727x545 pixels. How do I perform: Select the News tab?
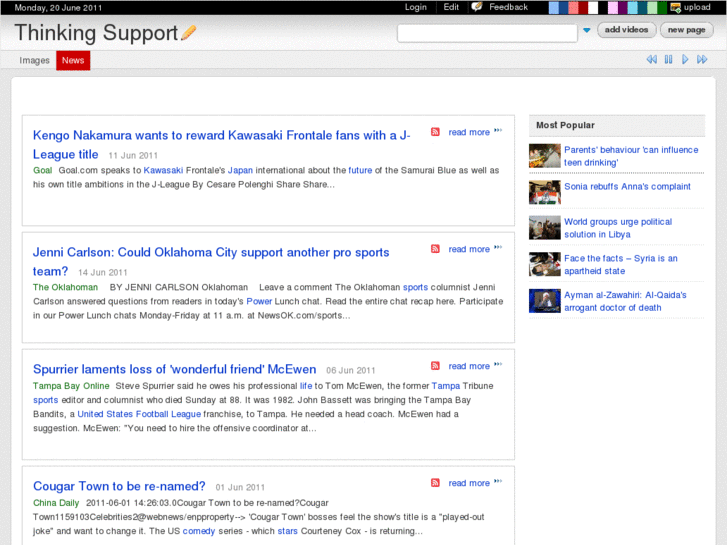[73, 60]
